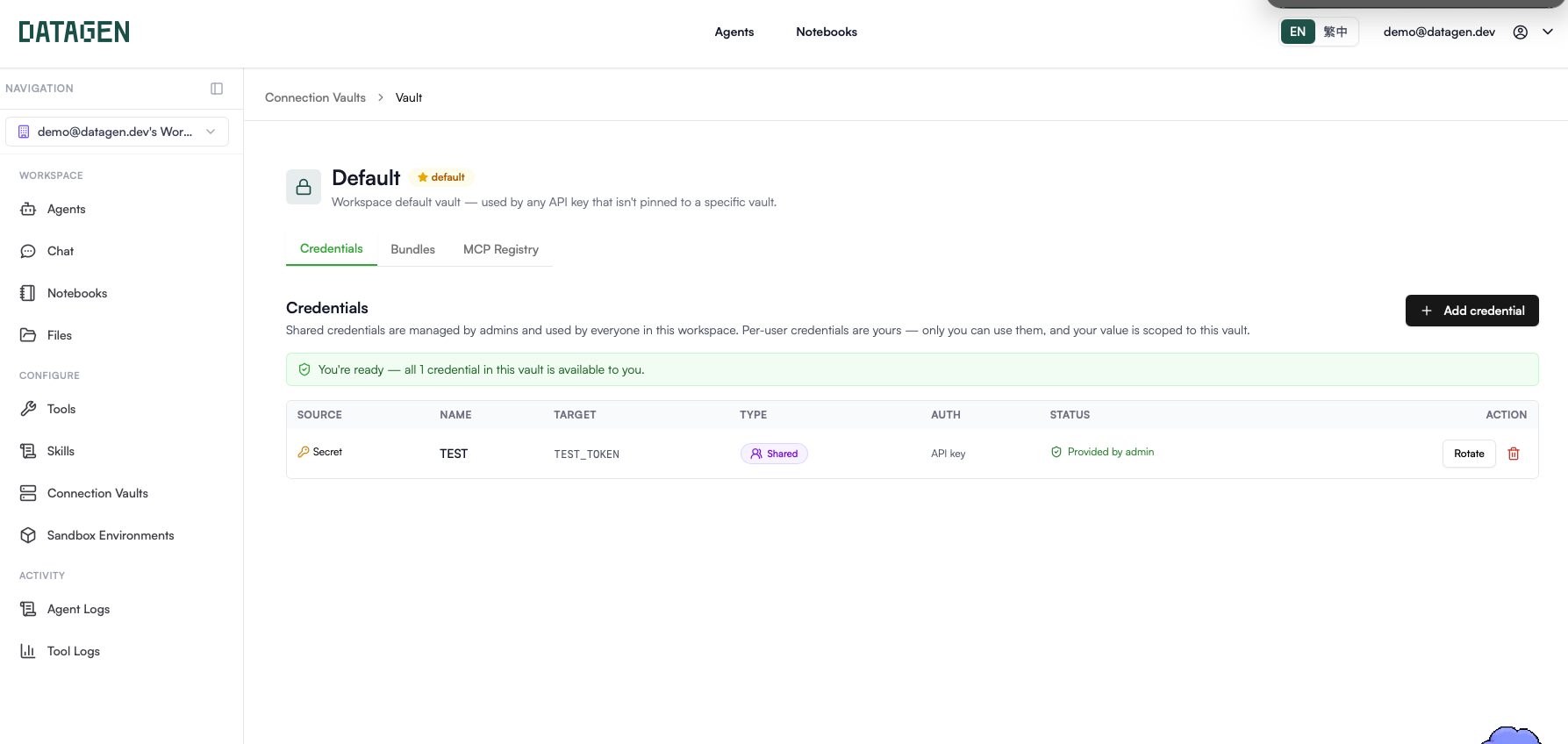Delete the TEST credential with trash icon

coord(1514,454)
